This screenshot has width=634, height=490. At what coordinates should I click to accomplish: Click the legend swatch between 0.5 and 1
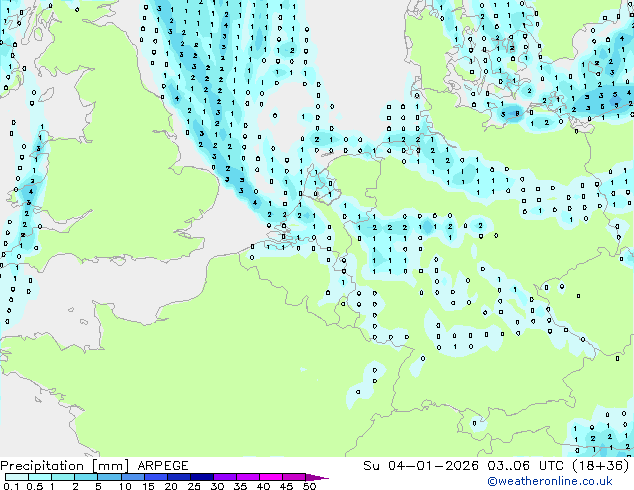coord(40,477)
